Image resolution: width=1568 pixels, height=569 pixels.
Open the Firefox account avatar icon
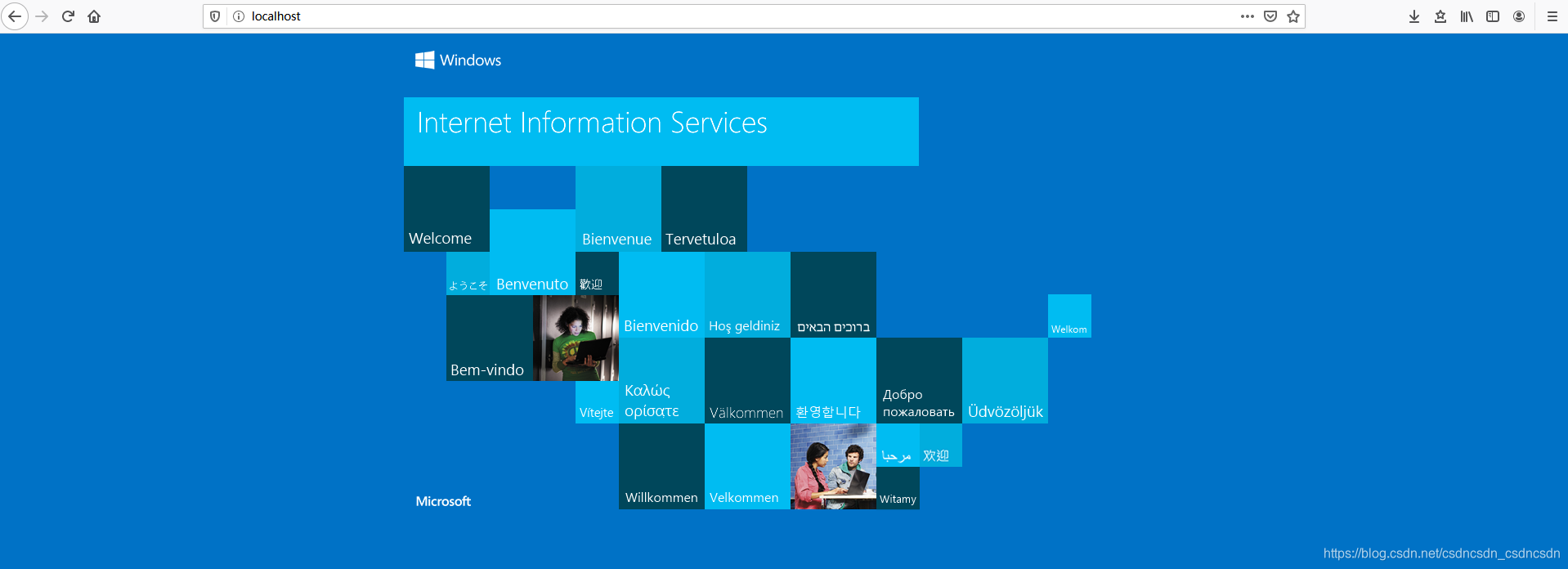tap(1519, 16)
